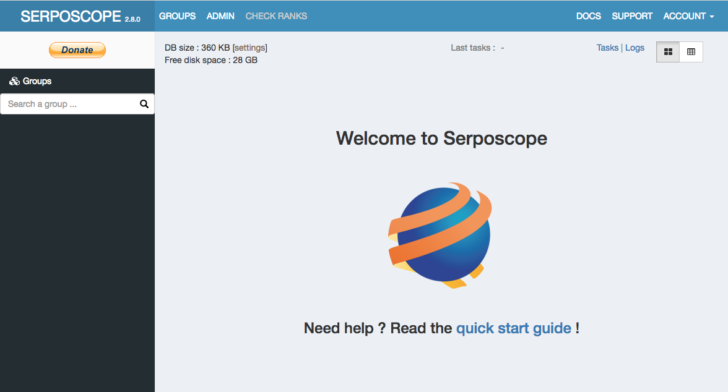Image resolution: width=728 pixels, height=392 pixels.
Task: Open the Tasks link
Action: (x=607, y=48)
